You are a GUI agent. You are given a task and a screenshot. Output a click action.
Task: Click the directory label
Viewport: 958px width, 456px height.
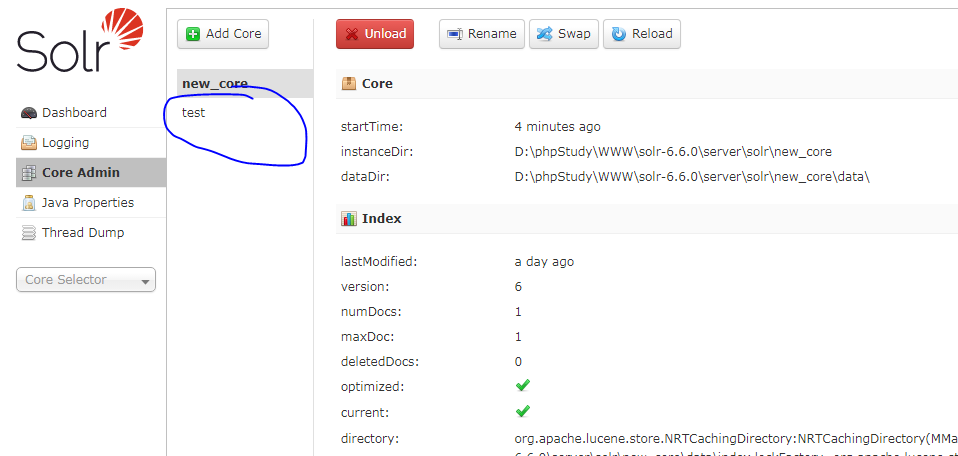point(370,438)
